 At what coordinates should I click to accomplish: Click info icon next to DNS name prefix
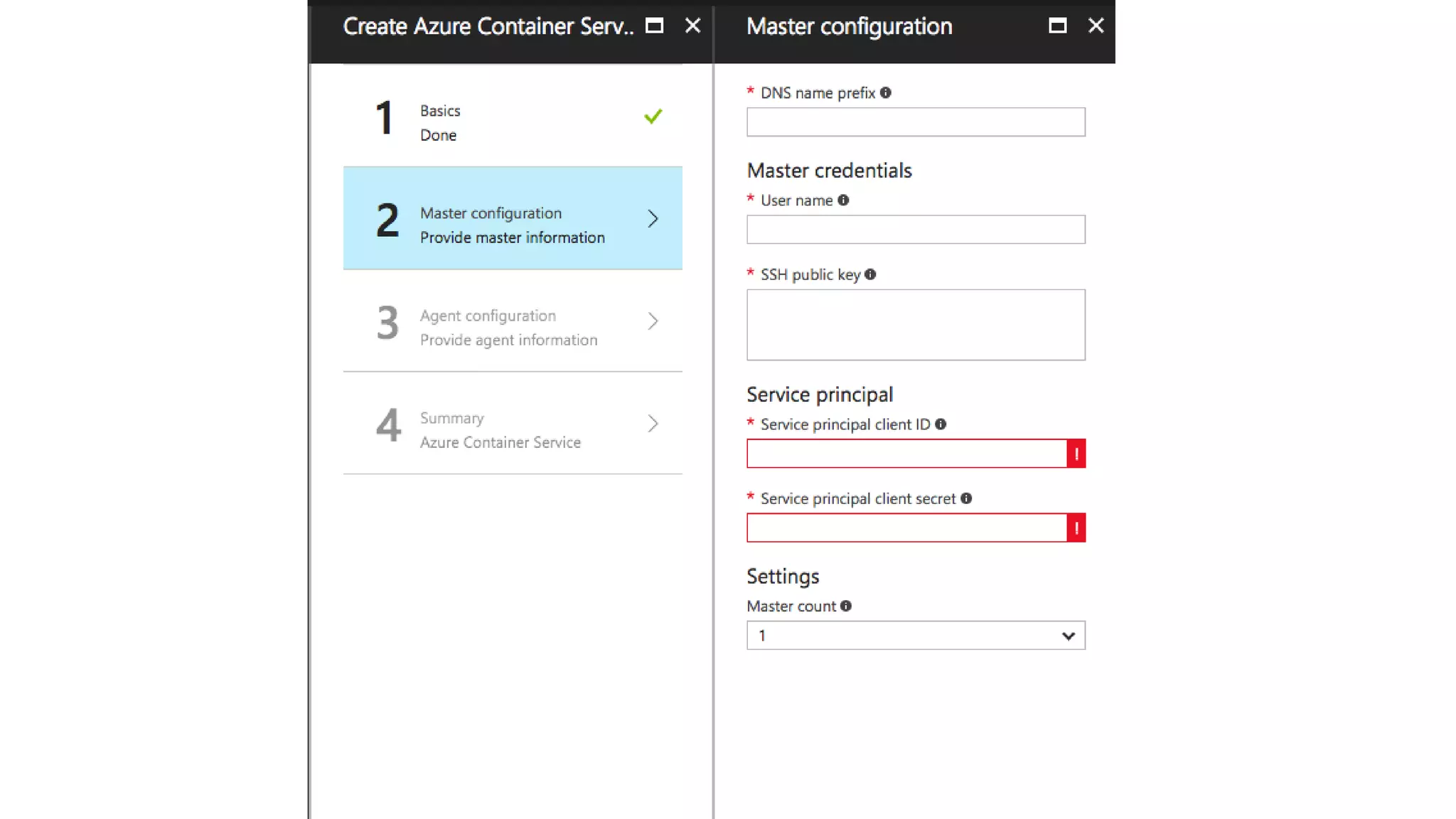(885, 93)
